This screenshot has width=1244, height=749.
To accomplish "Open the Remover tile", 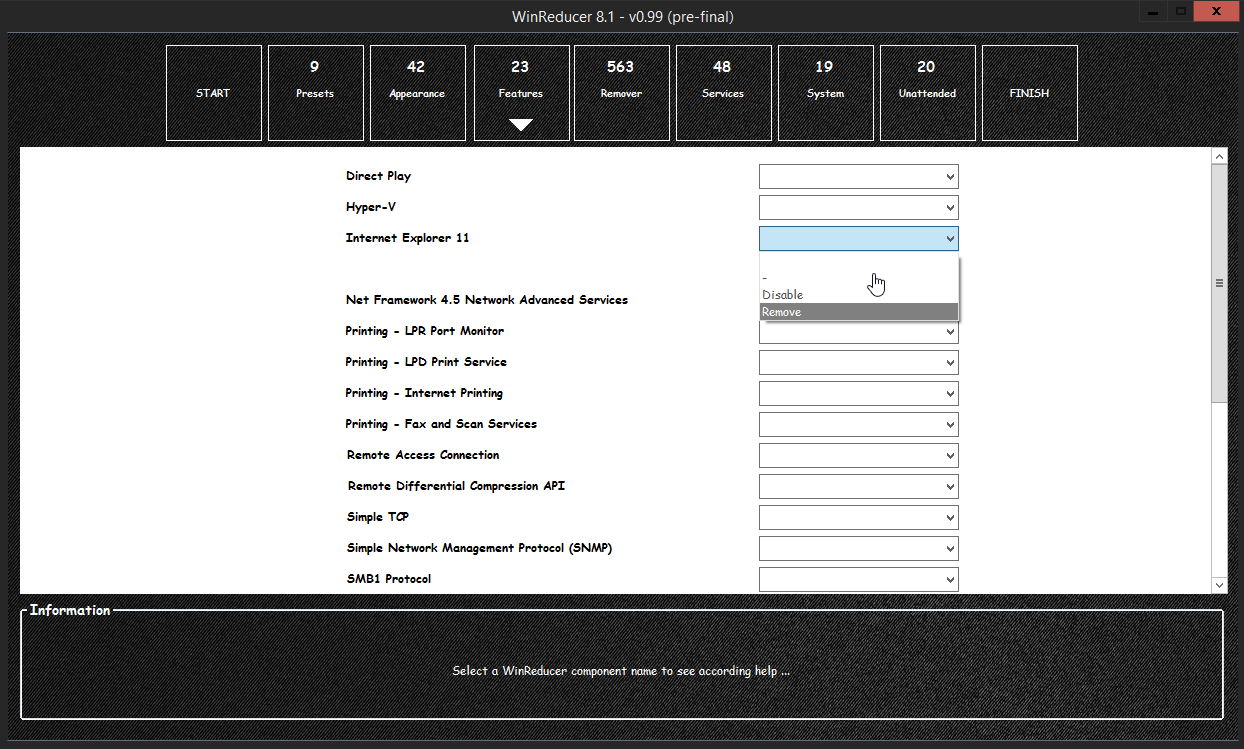I will [621, 93].
